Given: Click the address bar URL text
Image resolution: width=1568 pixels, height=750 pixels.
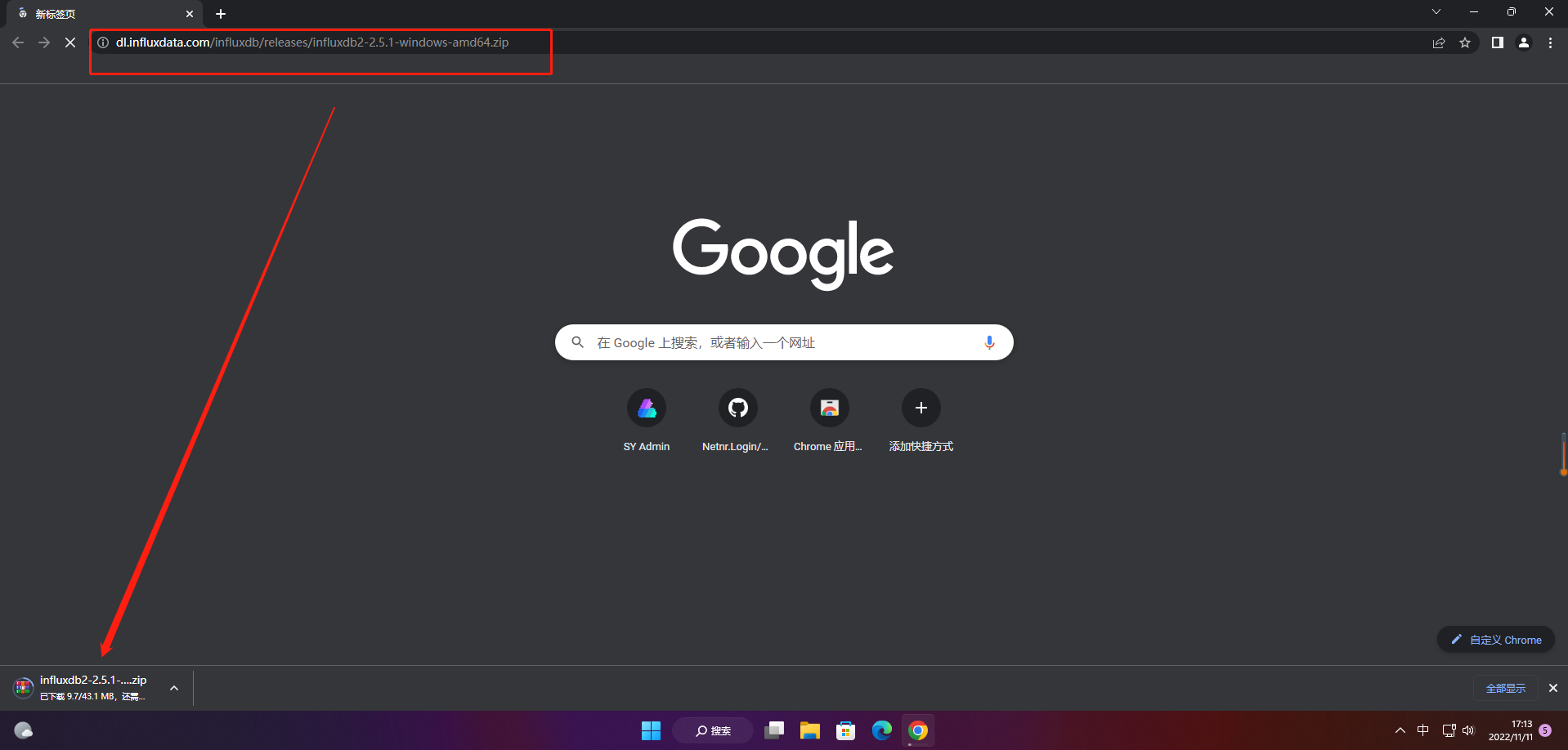Looking at the screenshot, I should 312,42.
